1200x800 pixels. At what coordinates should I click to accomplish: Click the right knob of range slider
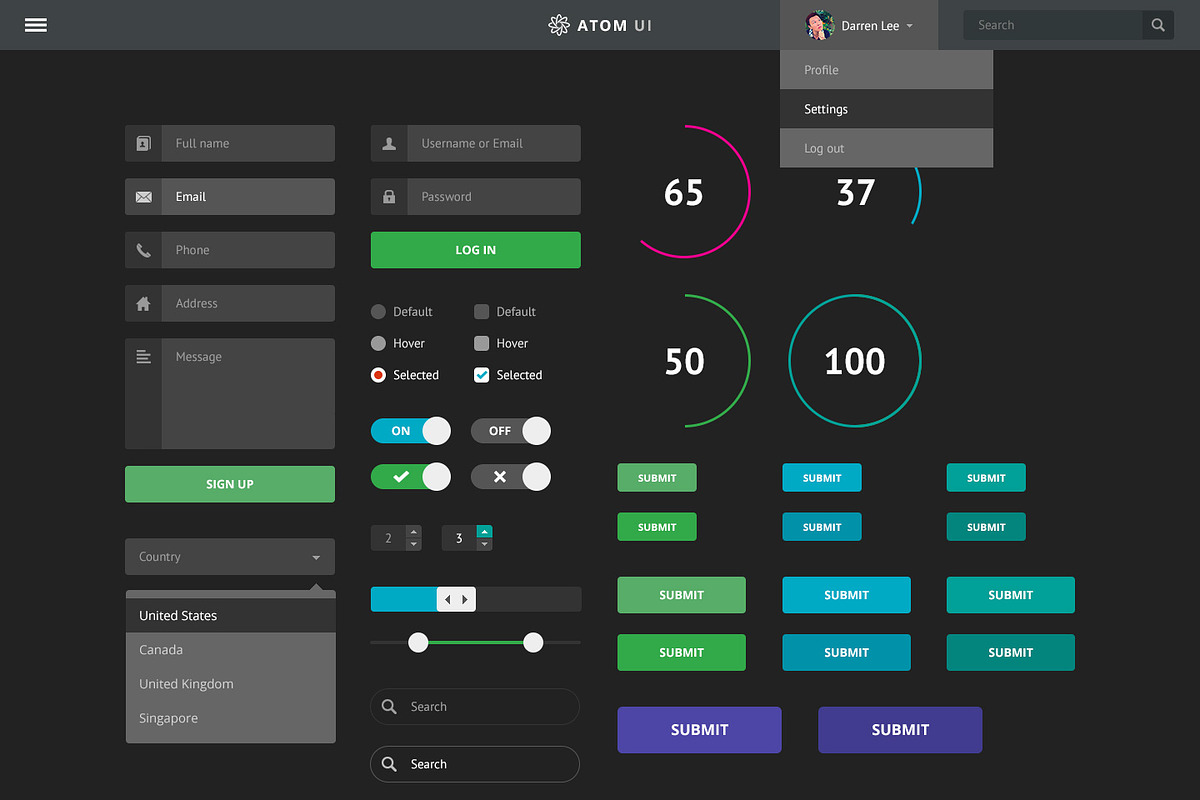533,642
